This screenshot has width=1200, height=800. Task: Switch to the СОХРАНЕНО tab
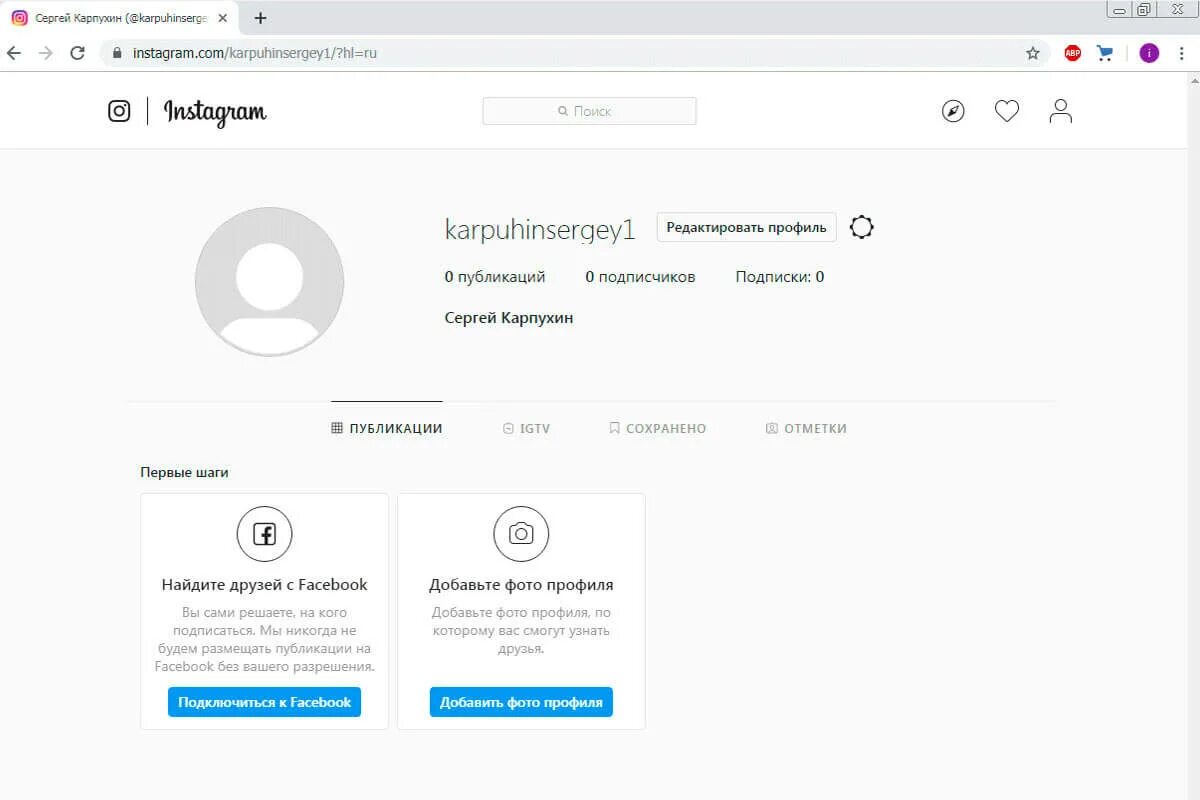pos(658,428)
